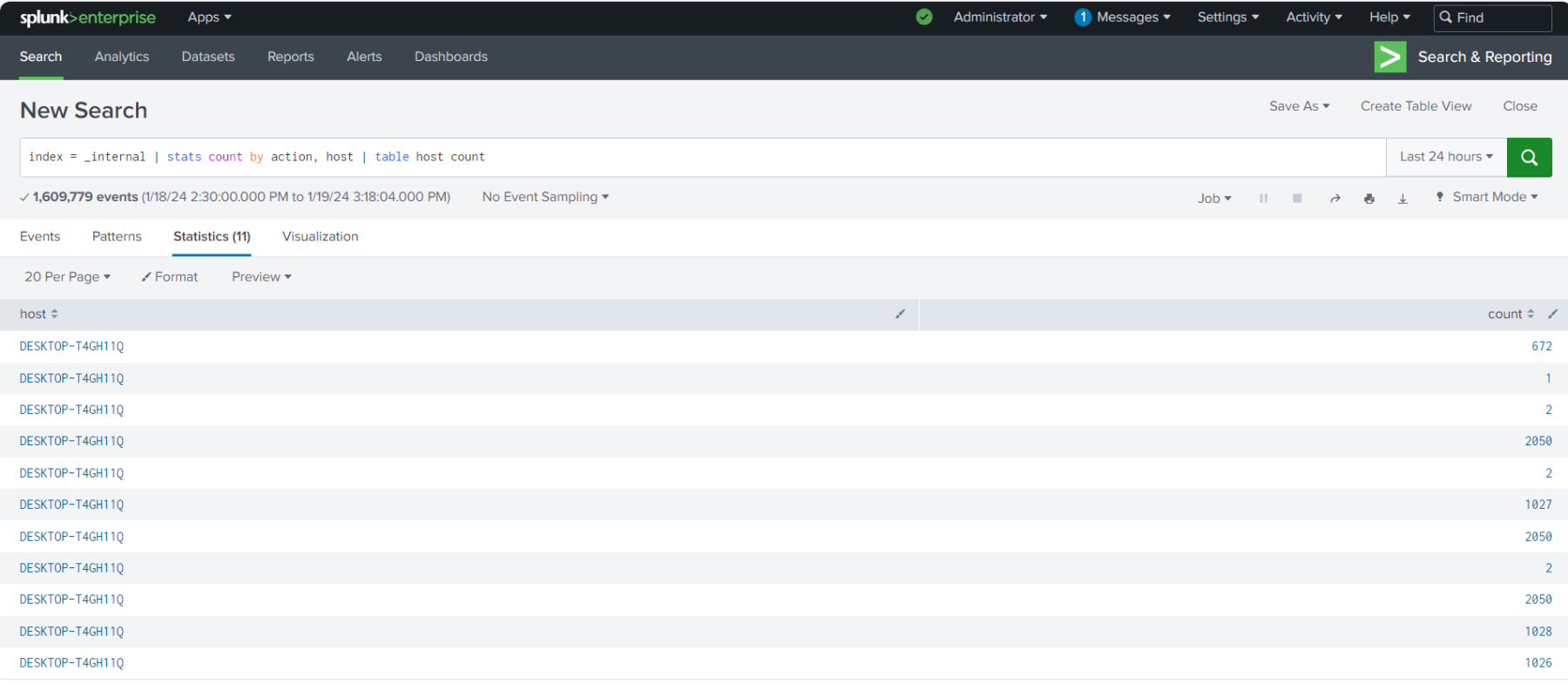Open the Job dropdown menu
The width and height of the screenshot is (1568, 691).
[1214, 199]
